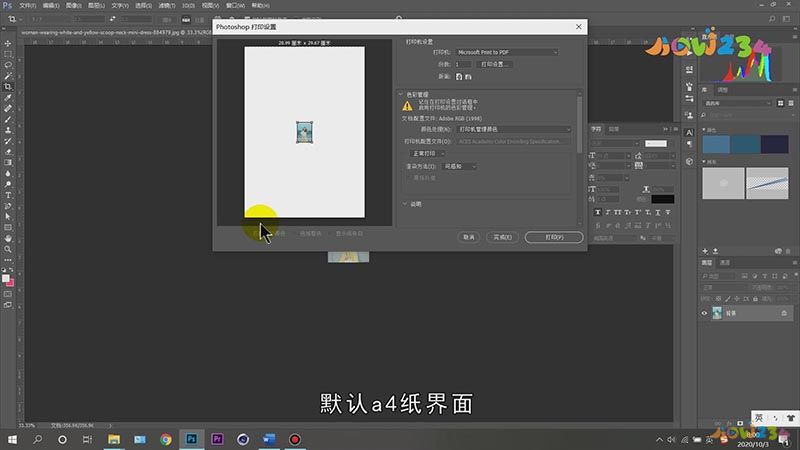The width and height of the screenshot is (800, 450).
Task: Toggle visibility of the background layer
Action: tap(705, 313)
